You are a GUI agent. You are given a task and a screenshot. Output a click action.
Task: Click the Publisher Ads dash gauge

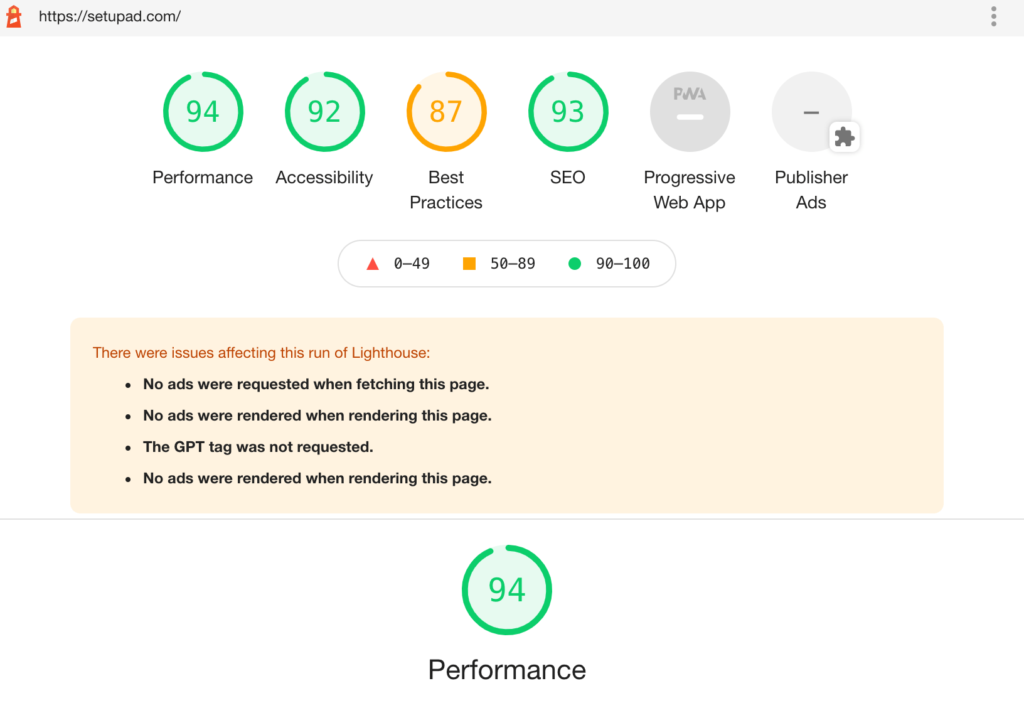811,111
